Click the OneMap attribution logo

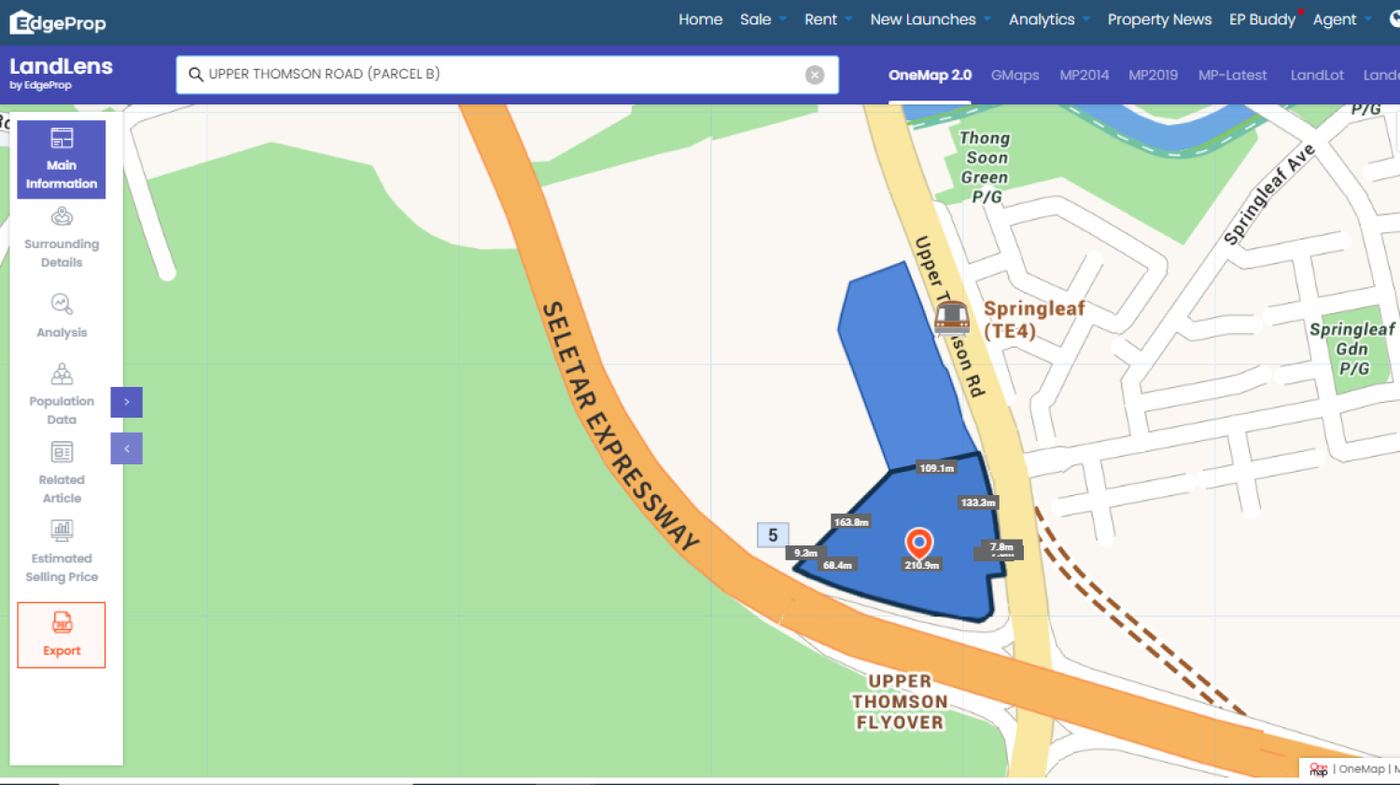click(1318, 769)
